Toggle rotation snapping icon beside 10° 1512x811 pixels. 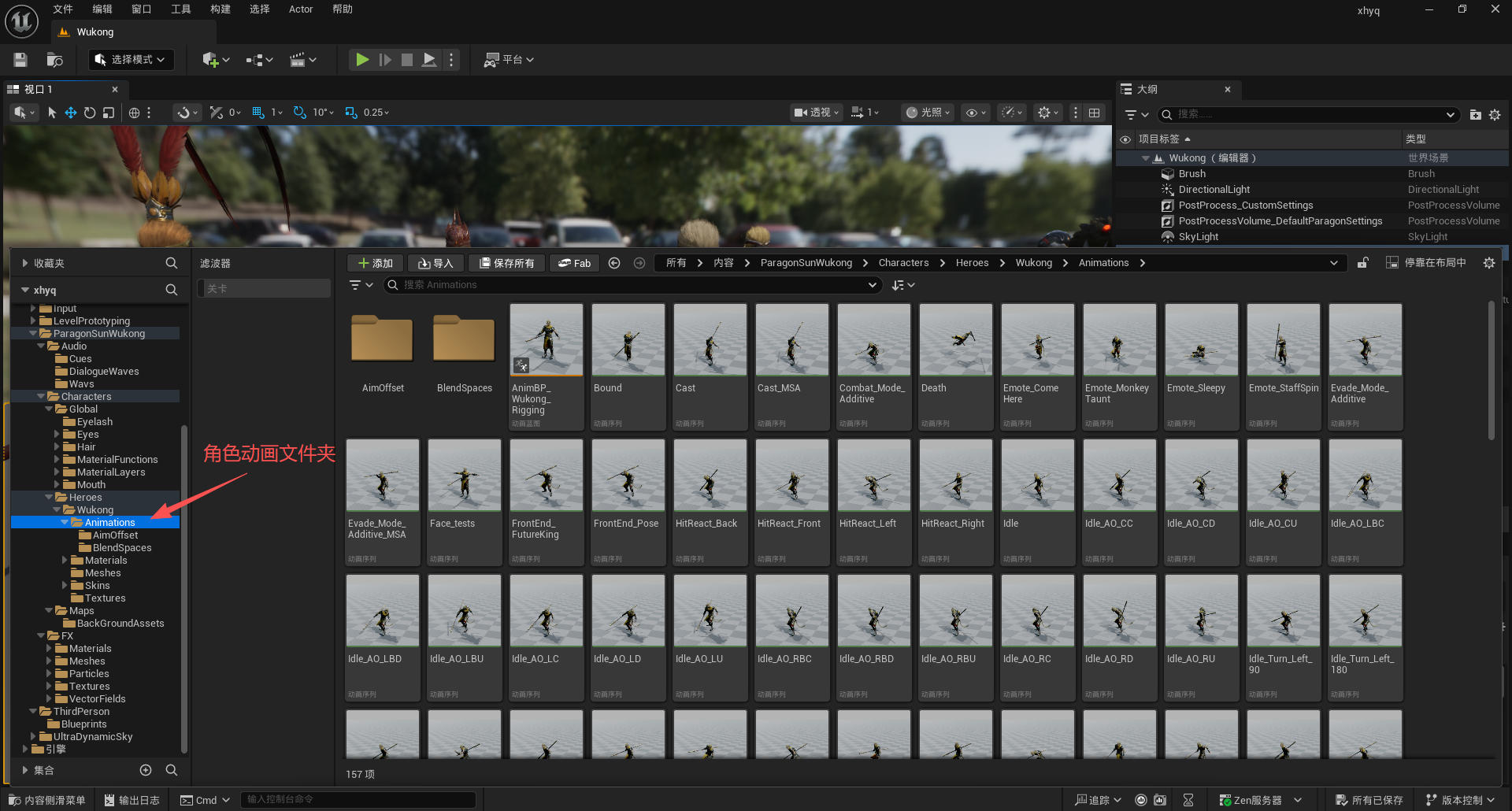(x=300, y=113)
